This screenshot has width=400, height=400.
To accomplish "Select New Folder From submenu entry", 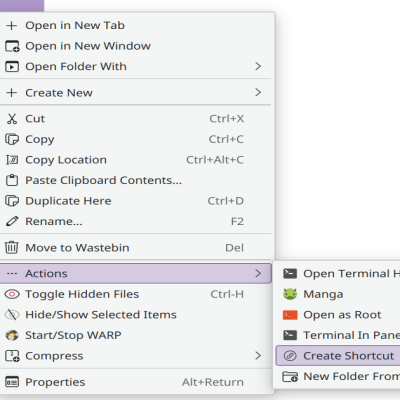I will [x=338, y=376].
